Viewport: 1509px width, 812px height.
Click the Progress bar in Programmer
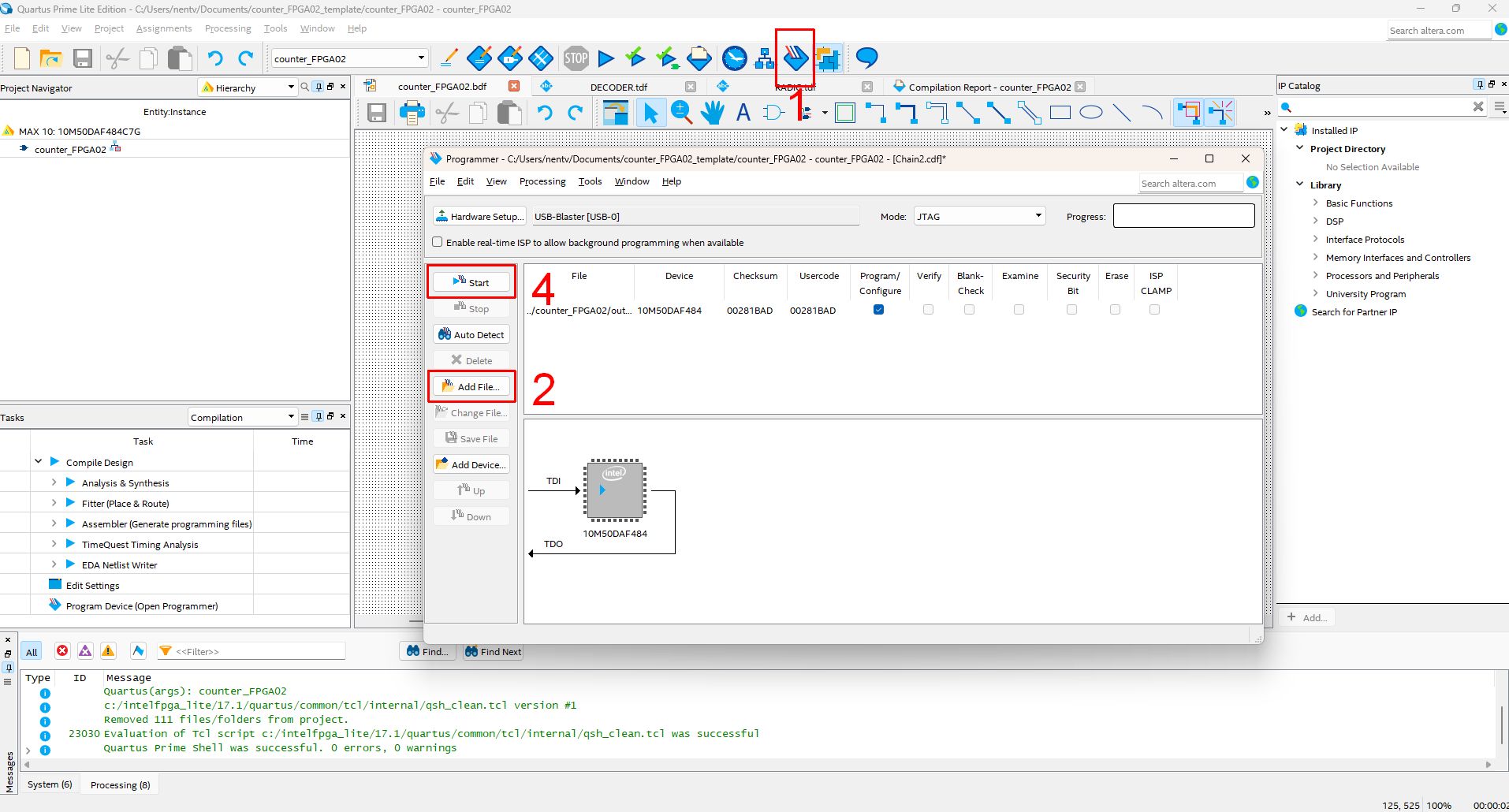(1183, 216)
